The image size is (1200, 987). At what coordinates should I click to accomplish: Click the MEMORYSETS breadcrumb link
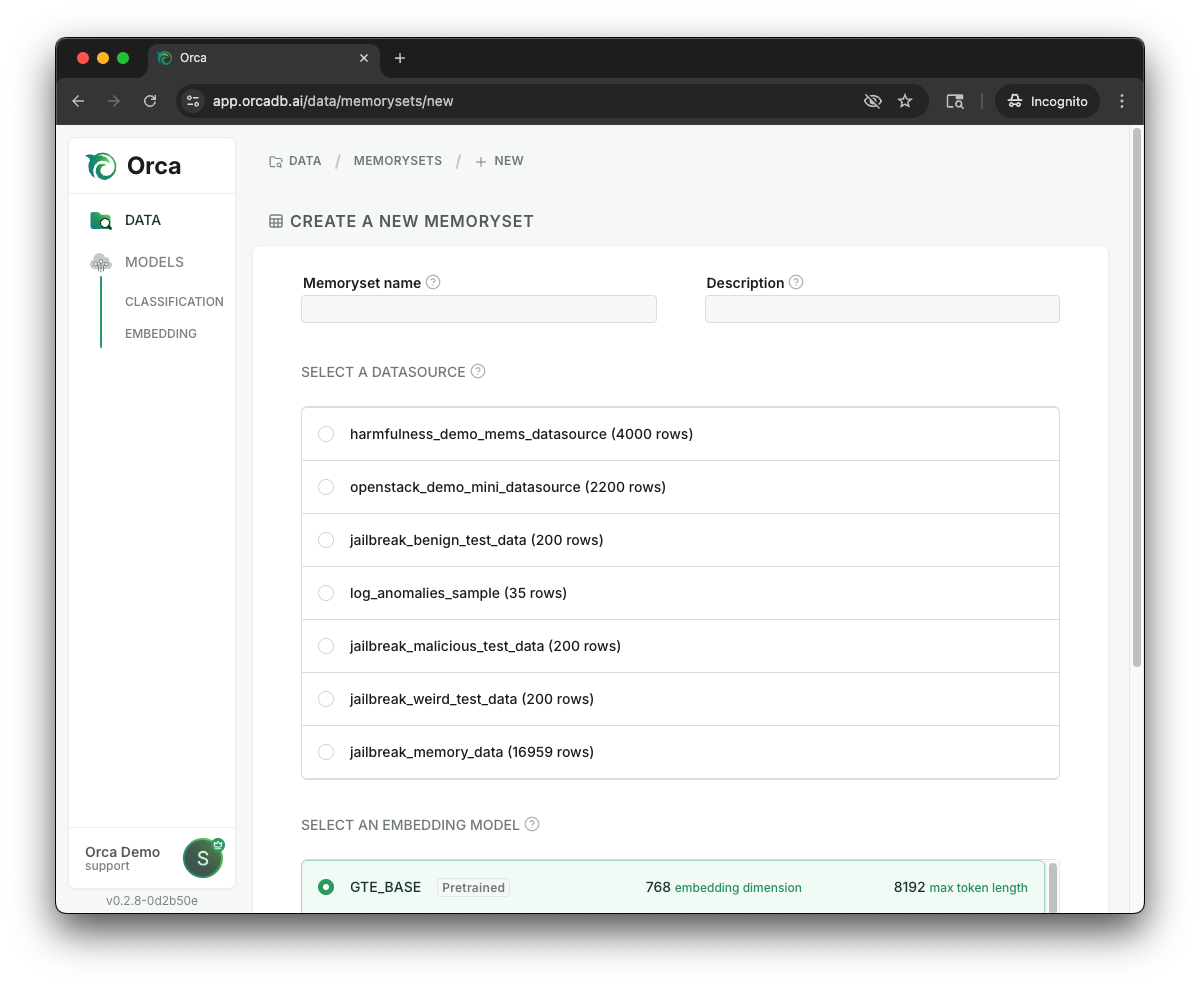(x=397, y=161)
